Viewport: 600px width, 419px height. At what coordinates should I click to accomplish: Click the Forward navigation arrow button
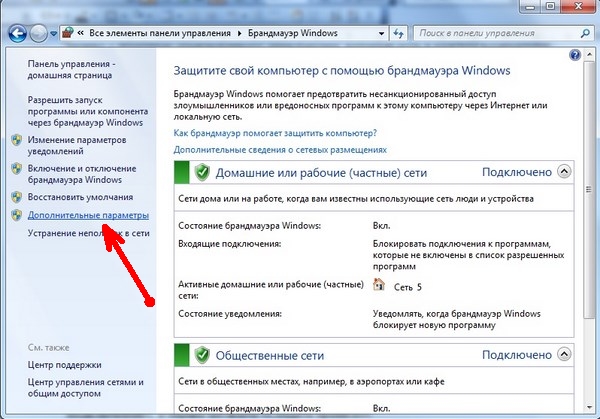pyautogui.click(x=38, y=33)
